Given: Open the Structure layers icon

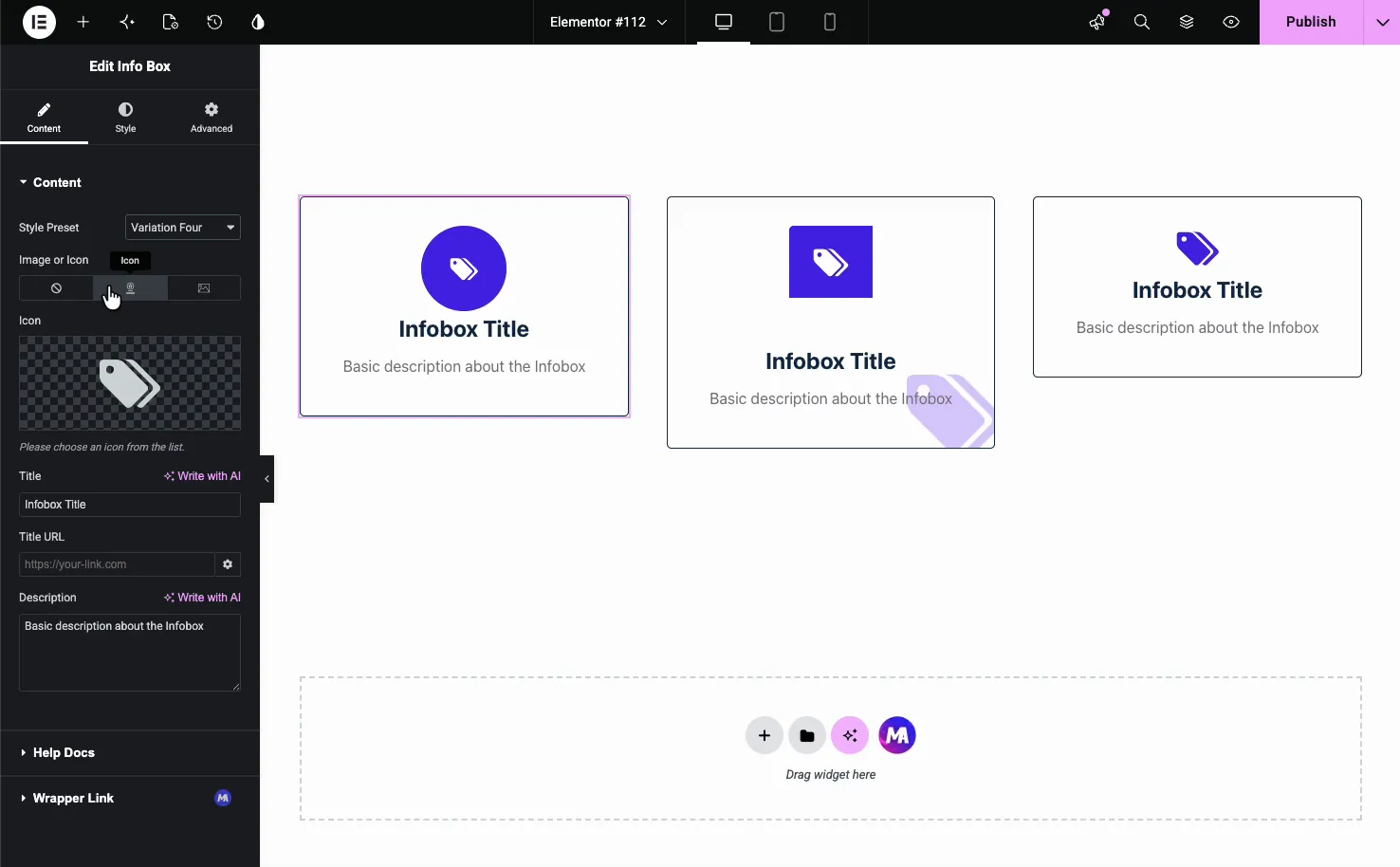Looking at the screenshot, I should 1187,22.
